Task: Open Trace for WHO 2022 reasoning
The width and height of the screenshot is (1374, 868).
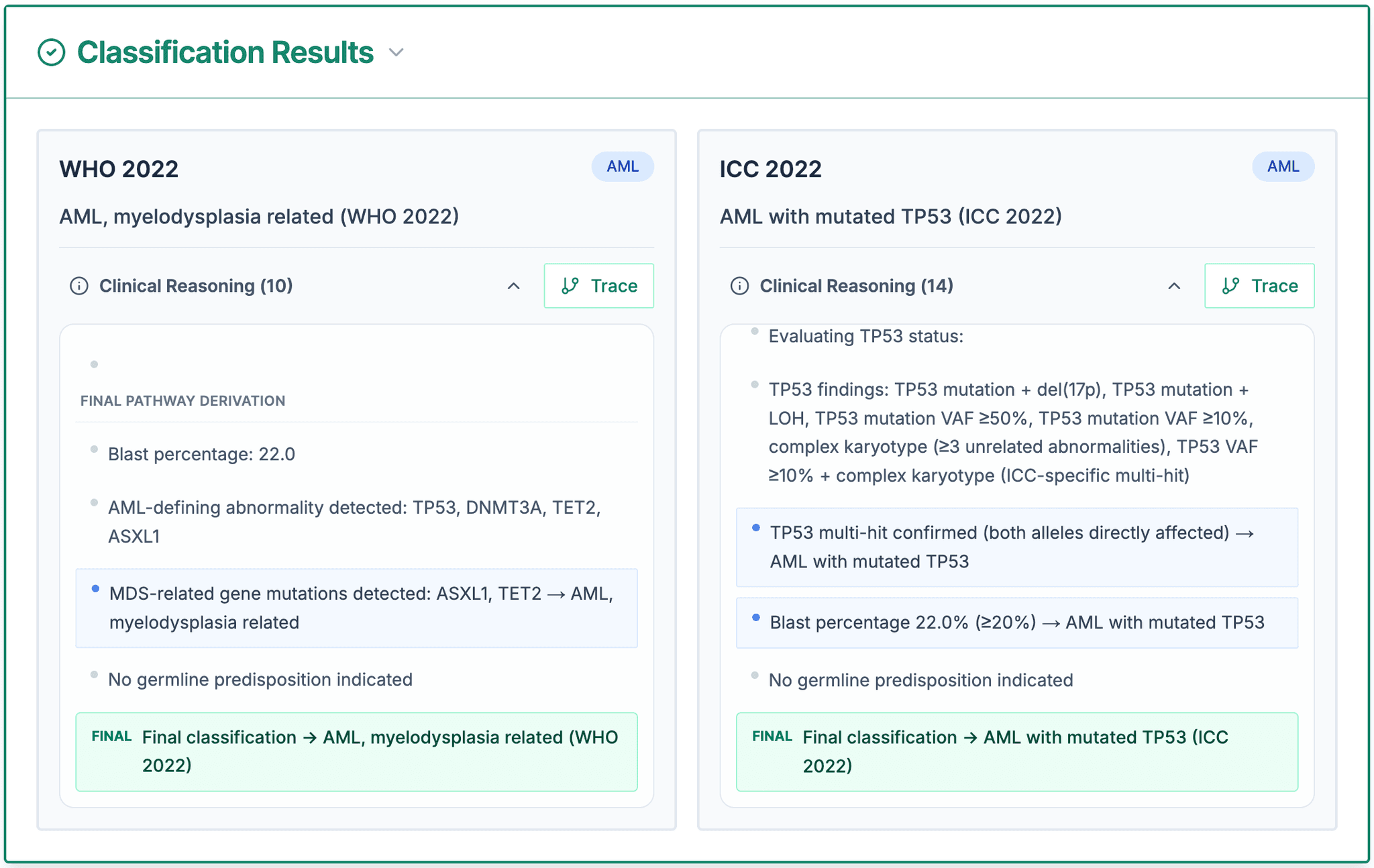Action: (598, 286)
